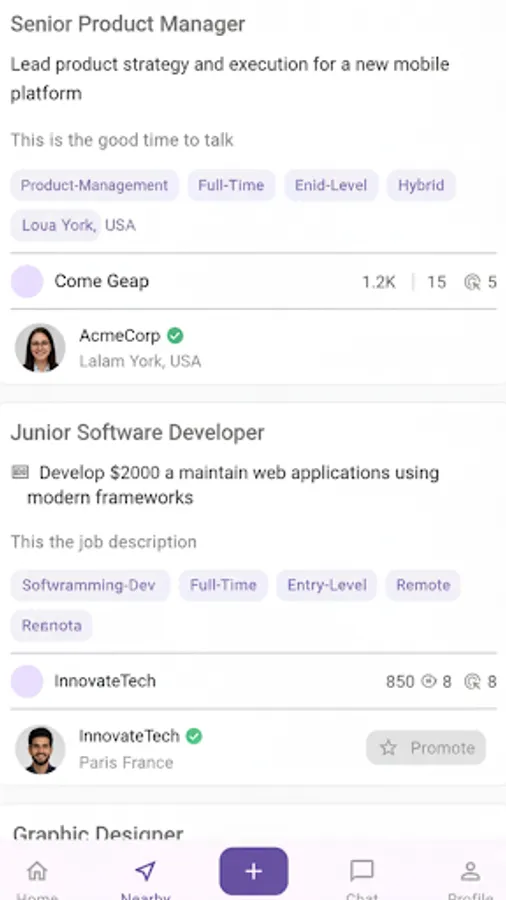Click InnovateTech name above Paris France
Viewport: 506px width, 900px height.
129,736
